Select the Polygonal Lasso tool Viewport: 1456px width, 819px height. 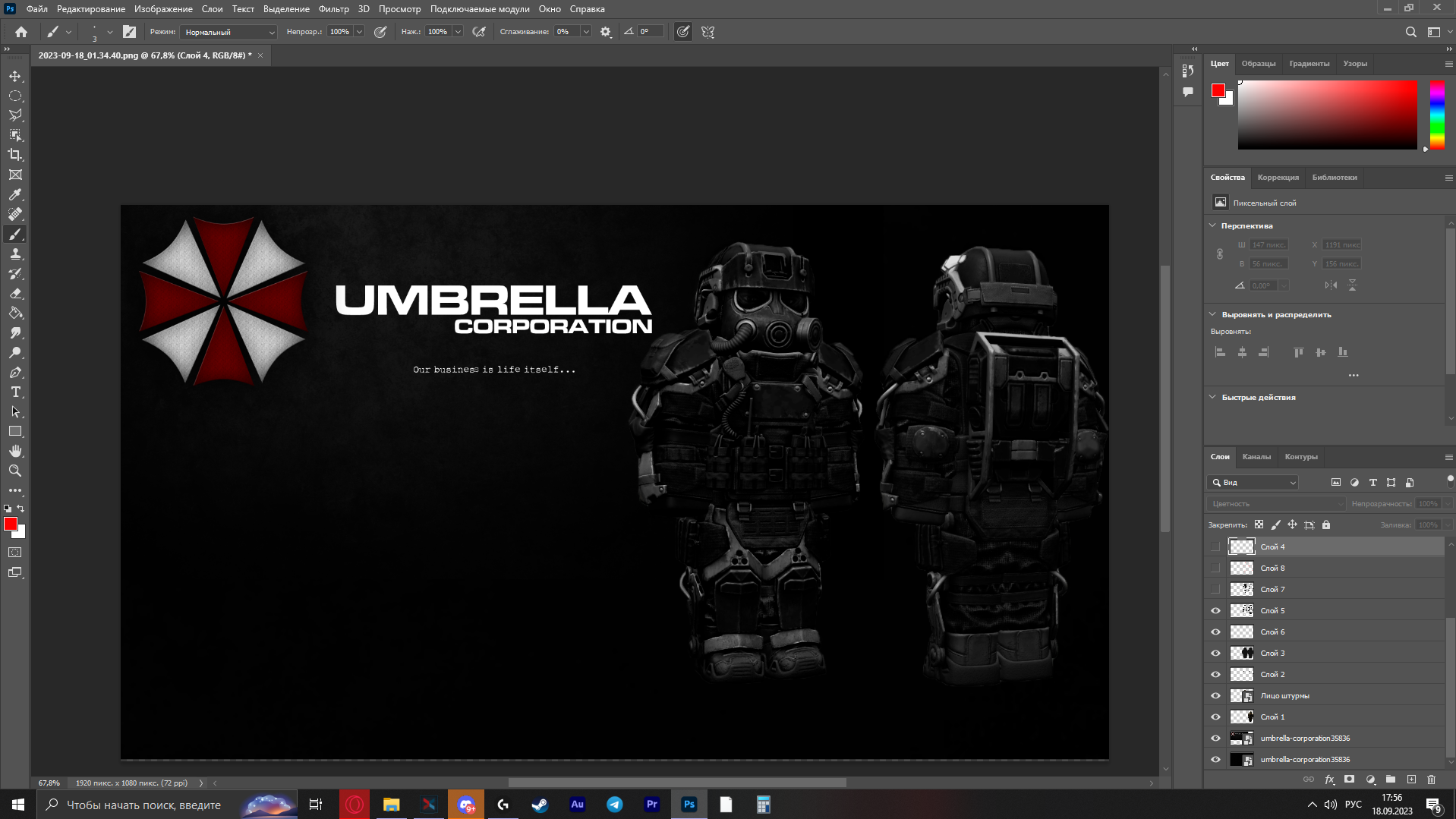[x=15, y=115]
